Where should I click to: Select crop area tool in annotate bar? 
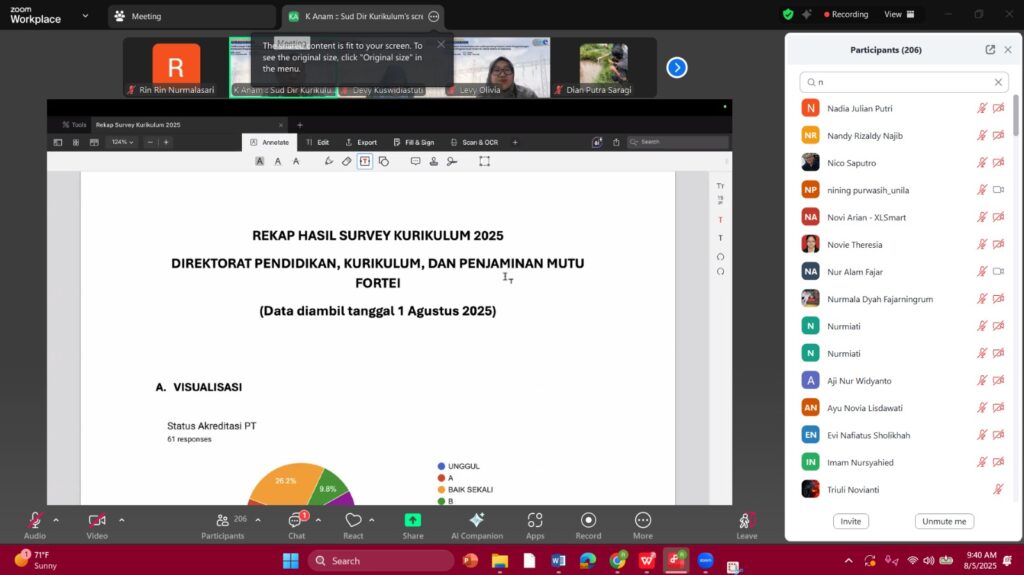coord(485,161)
